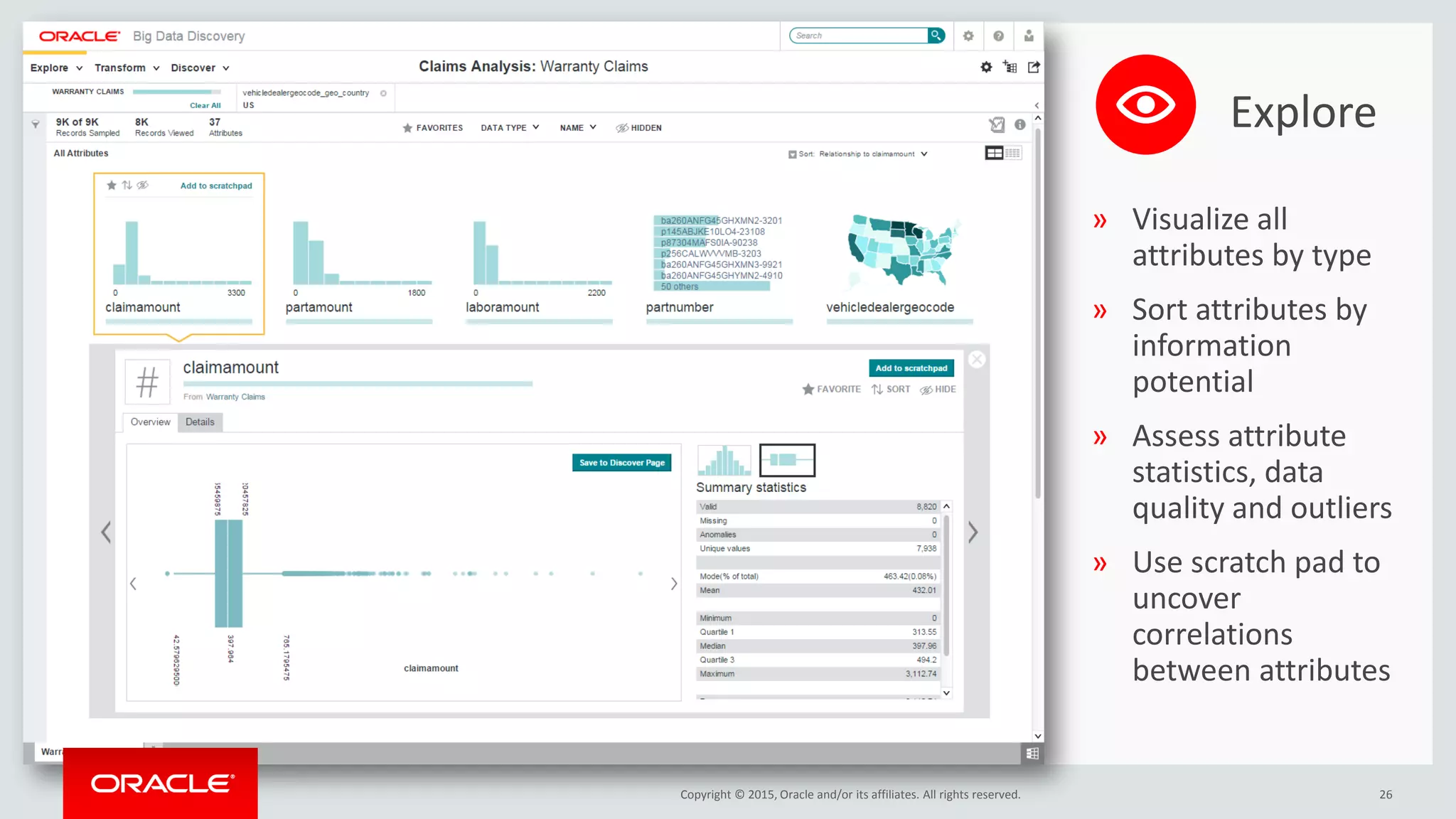Open the Transform menu
This screenshot has height=819, width=1456.
pyautogui.click(x=127, y=68)
